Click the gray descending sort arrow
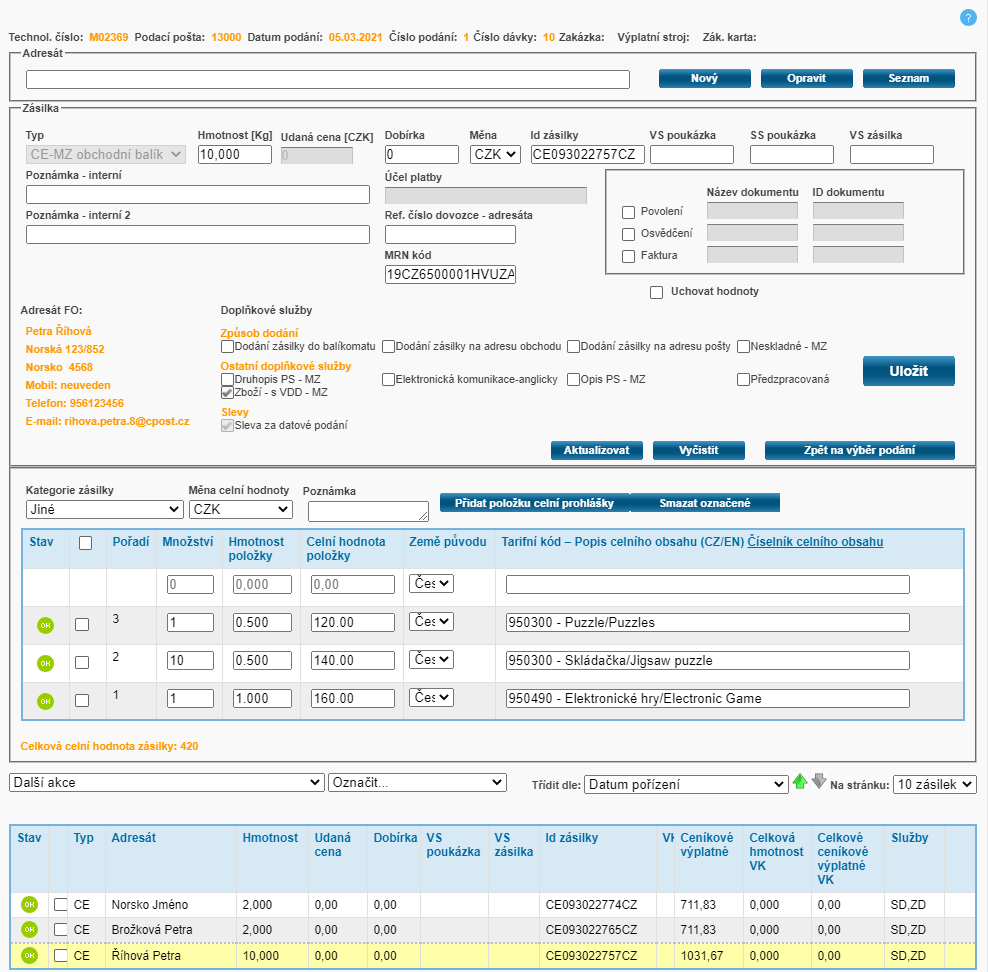The height and width of the screenshot is (972, 988). click(x=818, y=782)
